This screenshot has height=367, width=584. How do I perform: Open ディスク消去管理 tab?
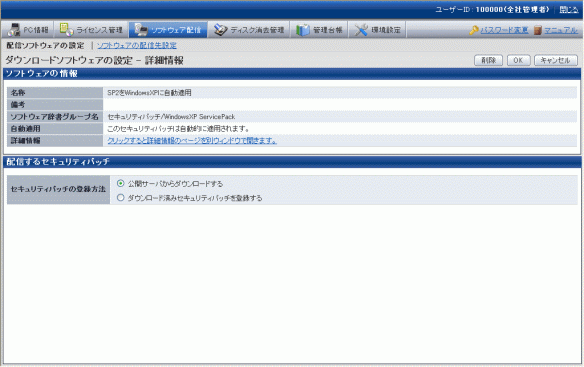tap(249, 30)
